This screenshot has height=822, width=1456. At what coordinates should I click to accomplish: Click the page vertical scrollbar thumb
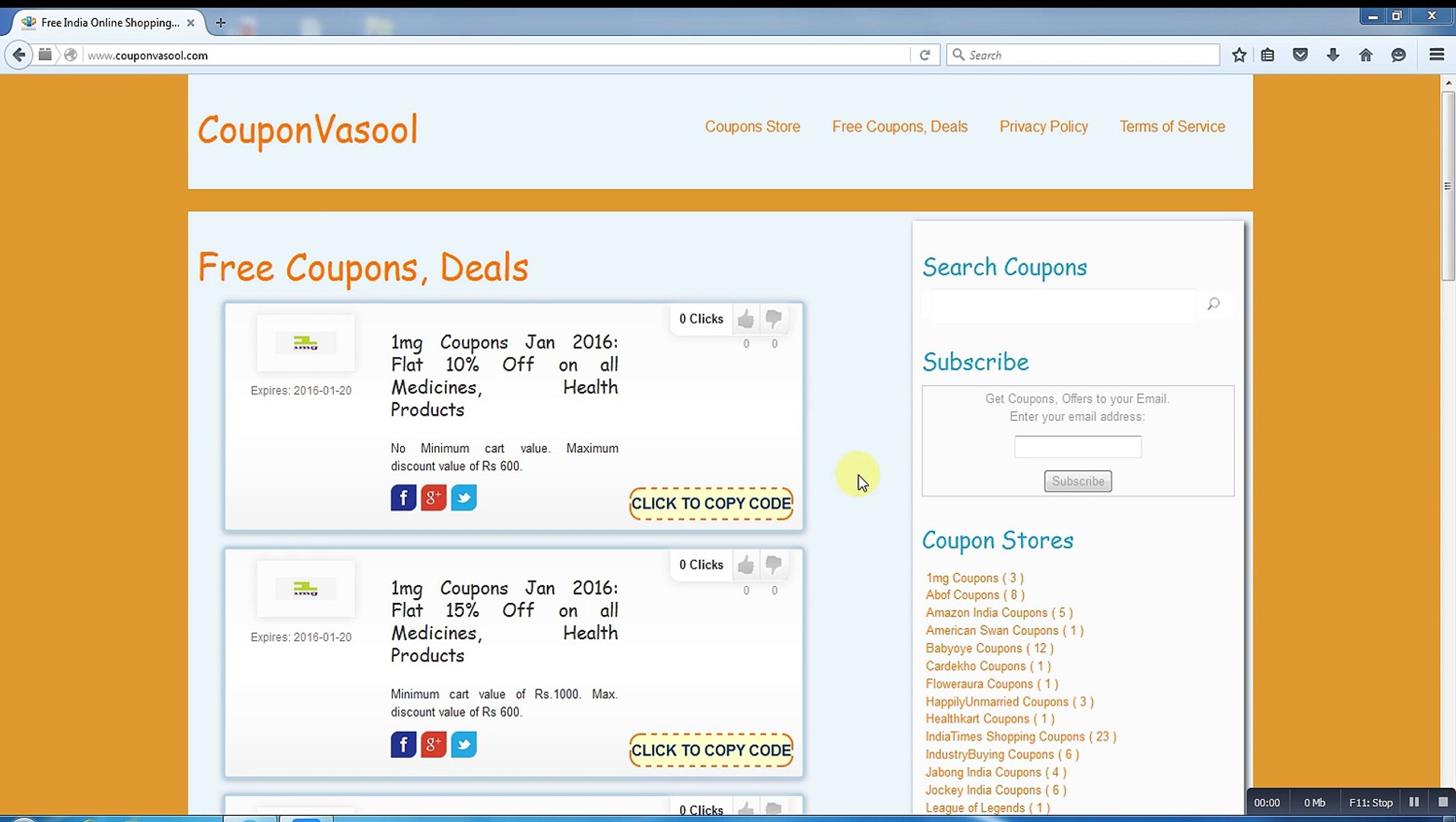point(1448,186)
